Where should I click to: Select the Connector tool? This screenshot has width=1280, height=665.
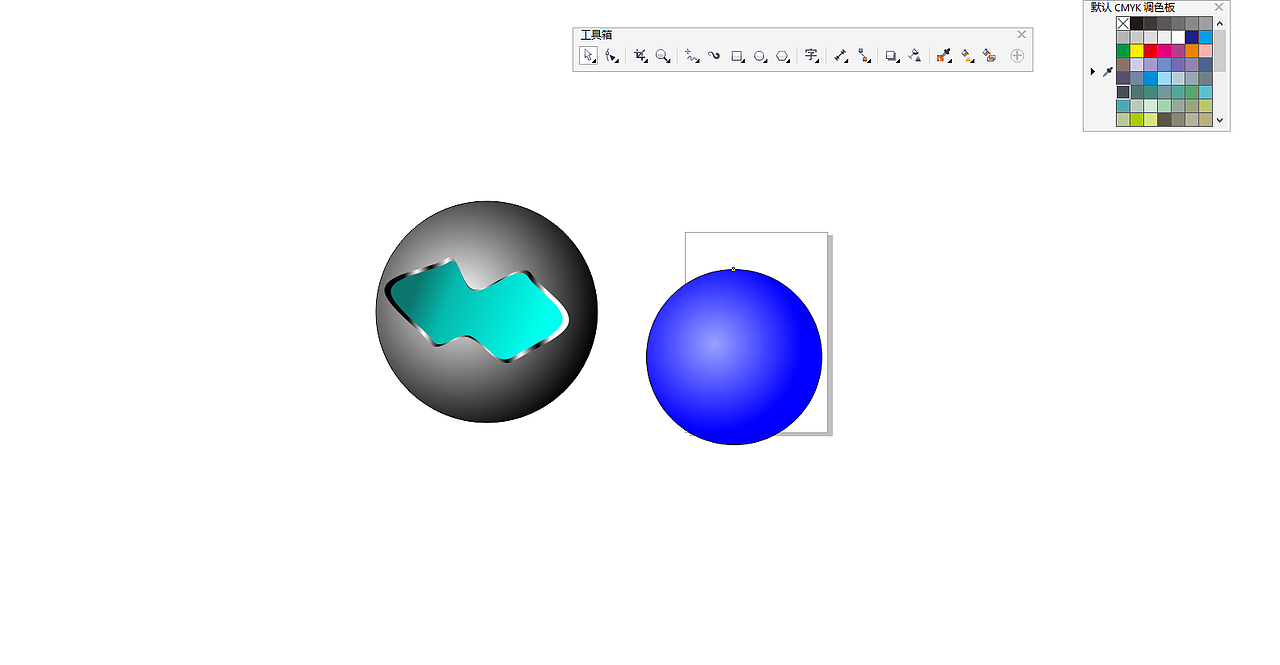(x=865, y=56)
